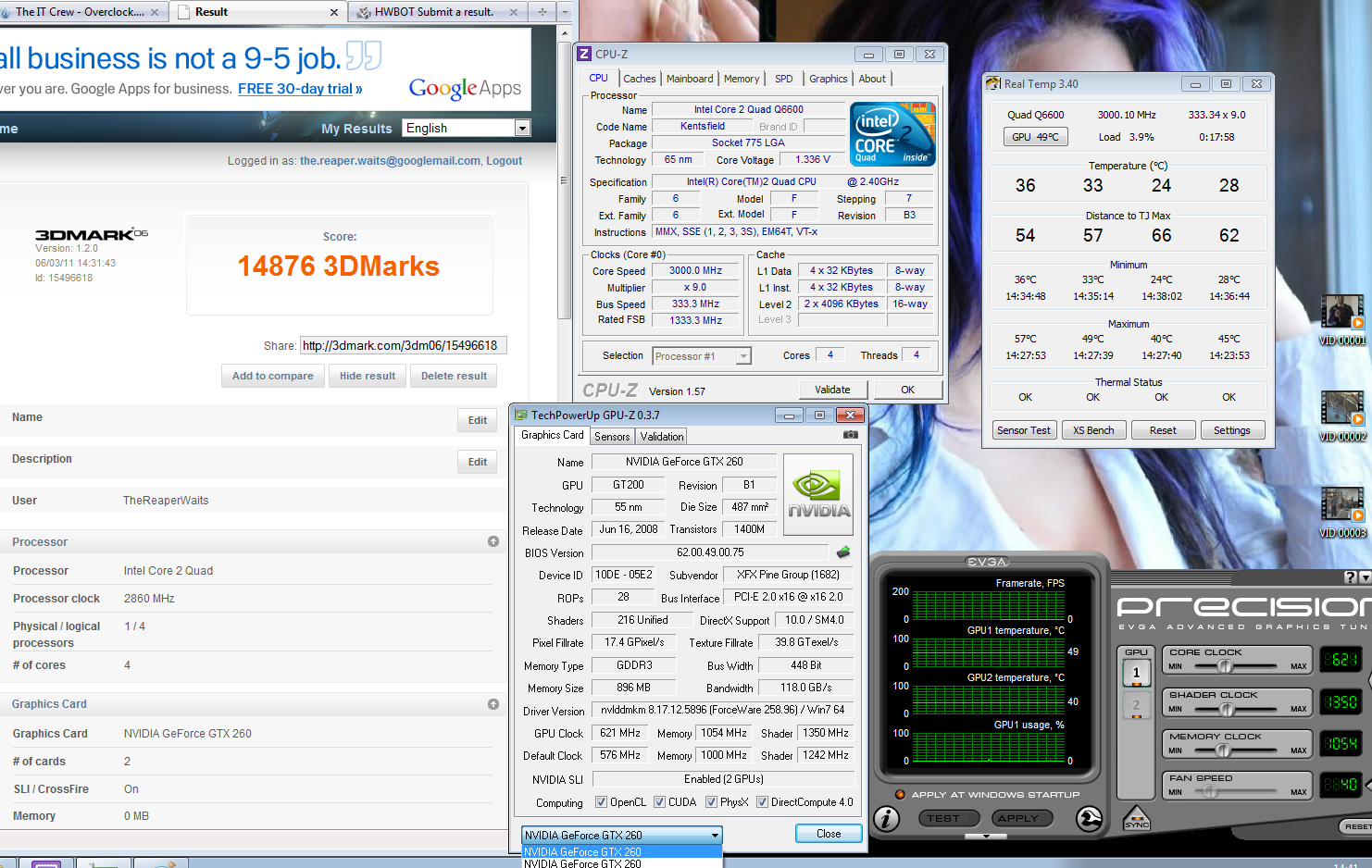Viewport: 1372px width, 868px height.
Task: Click the BIOS save chip icon in GPU-Z
Action: pyautogui.click(x=843, y=552)
